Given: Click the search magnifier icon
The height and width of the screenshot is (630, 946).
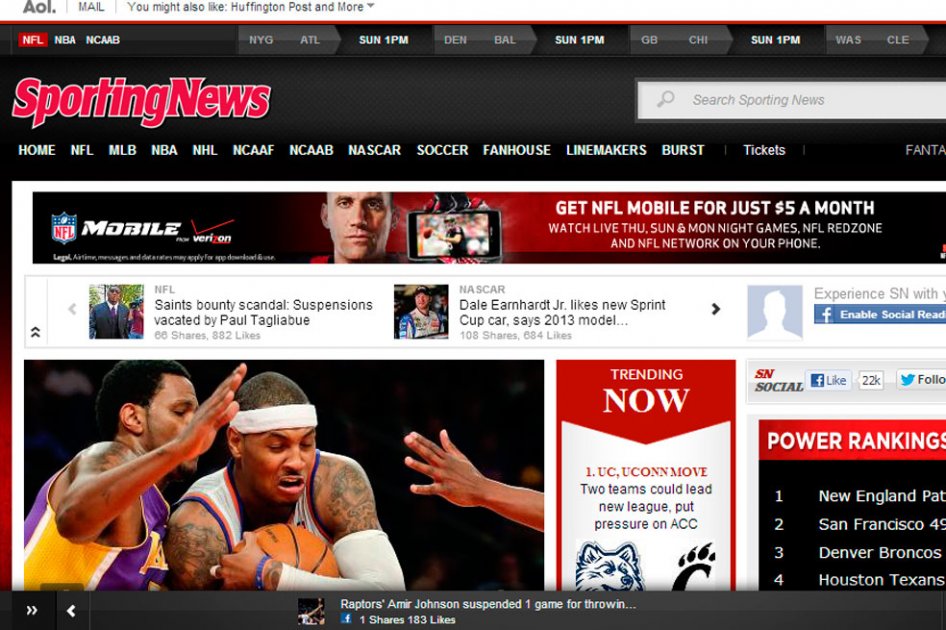Looking at the screenshot, I should 665,99.
